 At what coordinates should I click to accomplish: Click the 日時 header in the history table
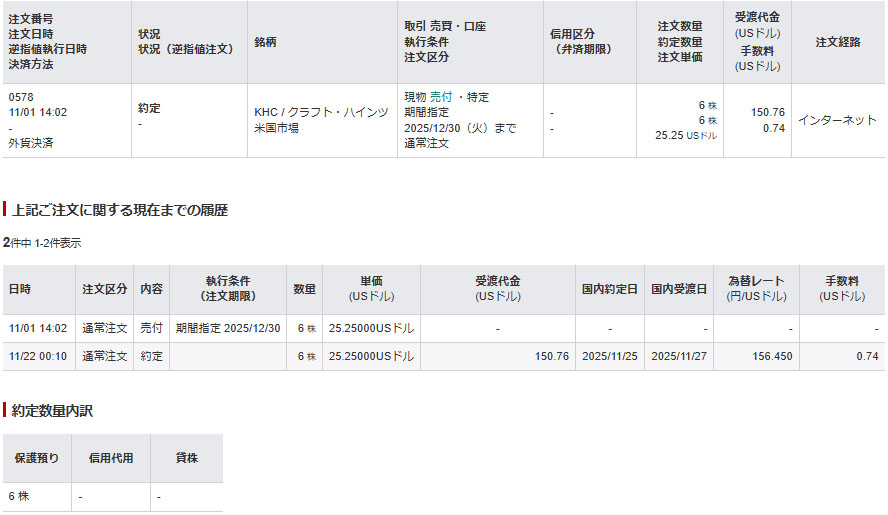(x=20, y=289)
